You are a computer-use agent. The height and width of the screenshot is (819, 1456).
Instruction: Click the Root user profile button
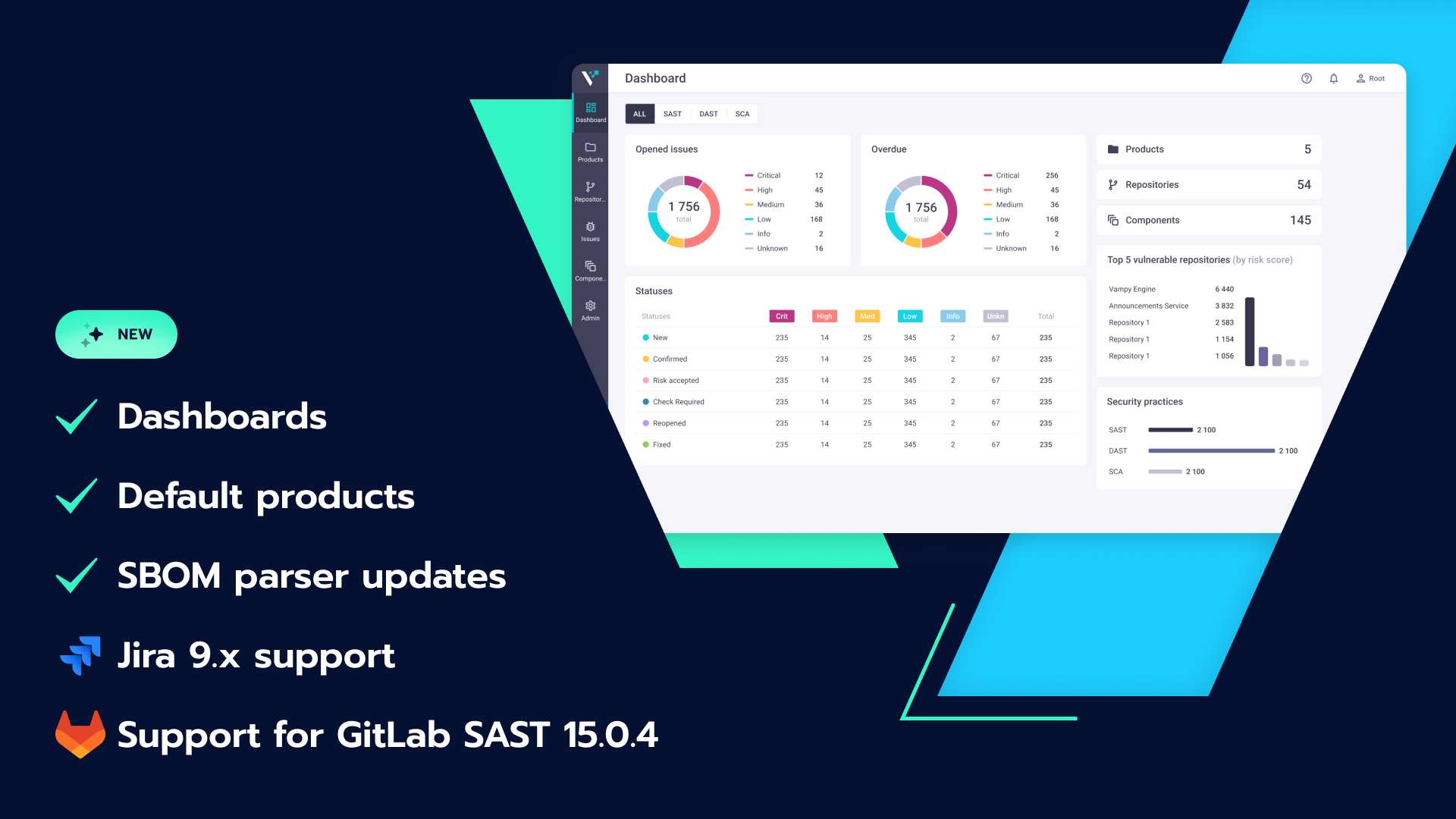pos(1373,78)
